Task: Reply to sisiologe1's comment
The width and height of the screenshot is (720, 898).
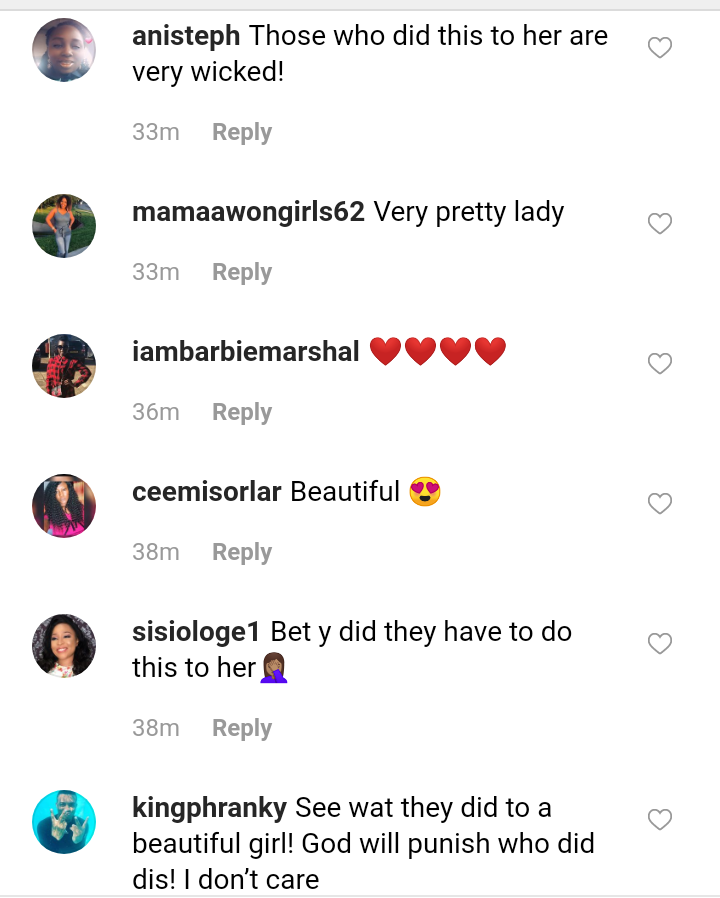Action: coord(242,728)
